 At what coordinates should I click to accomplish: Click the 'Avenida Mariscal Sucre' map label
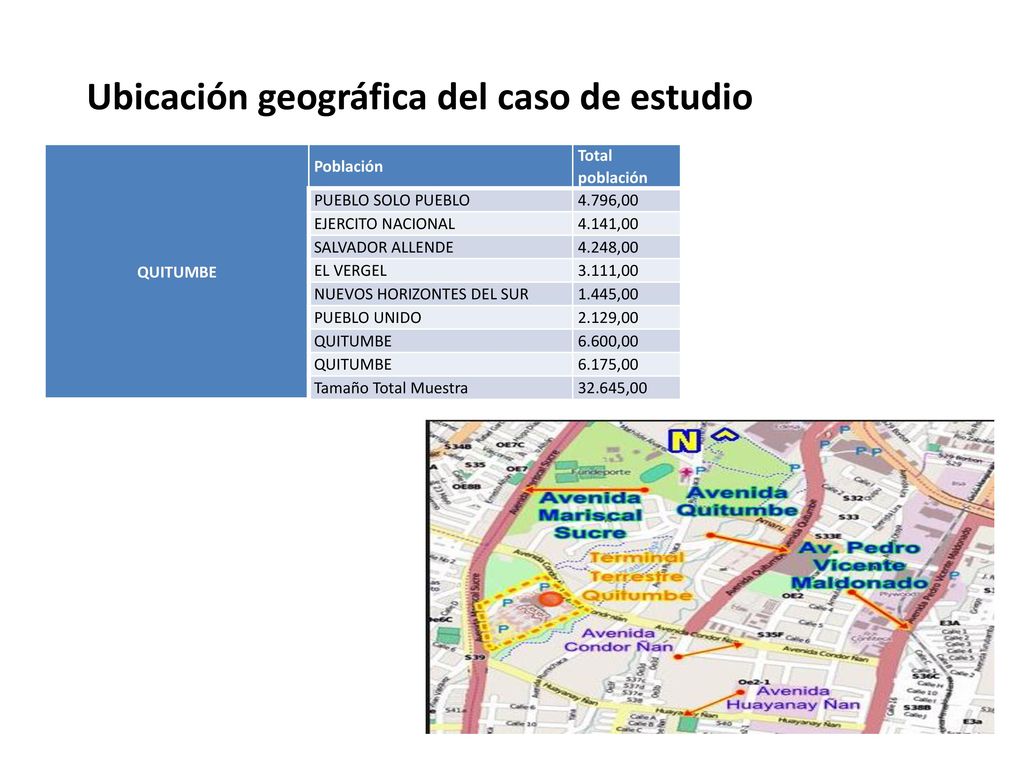[x=590, y=515]
